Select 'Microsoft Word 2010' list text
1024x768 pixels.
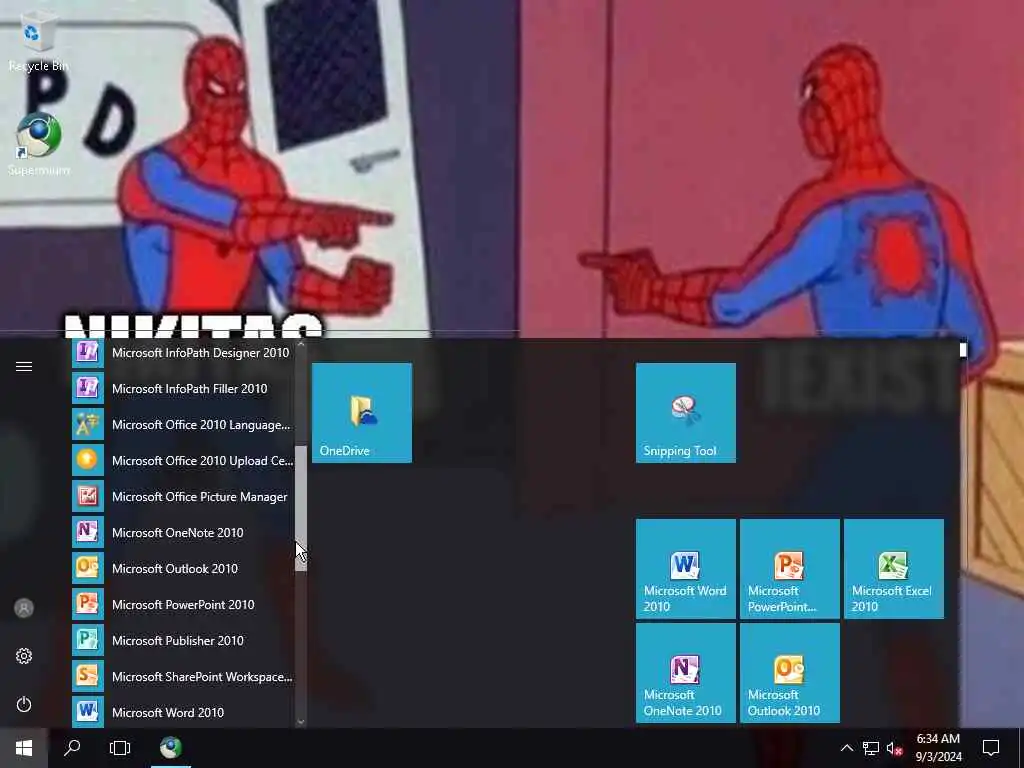(x=168, y=712)
